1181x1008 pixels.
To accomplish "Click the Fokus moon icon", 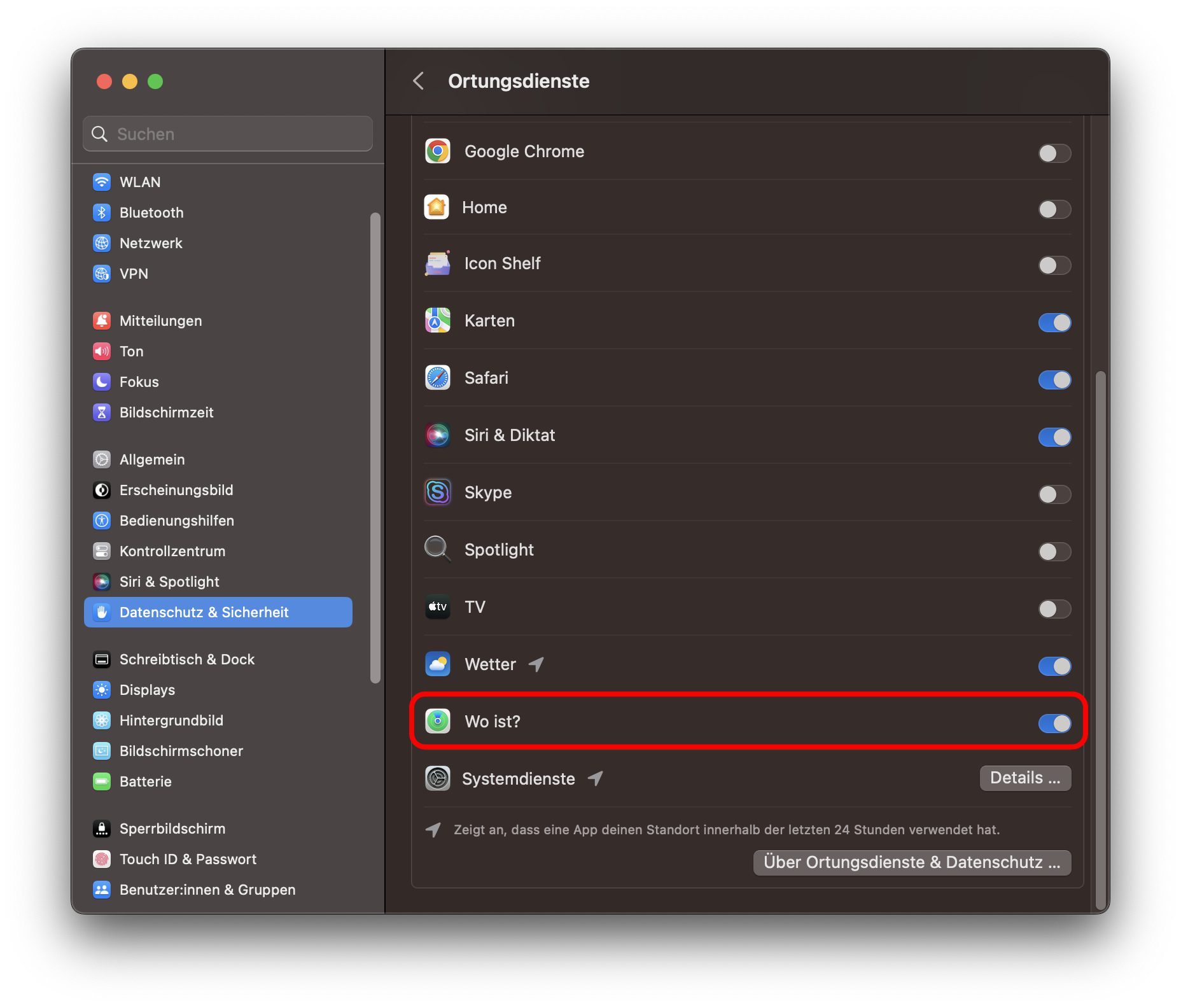I will point(102,382).
